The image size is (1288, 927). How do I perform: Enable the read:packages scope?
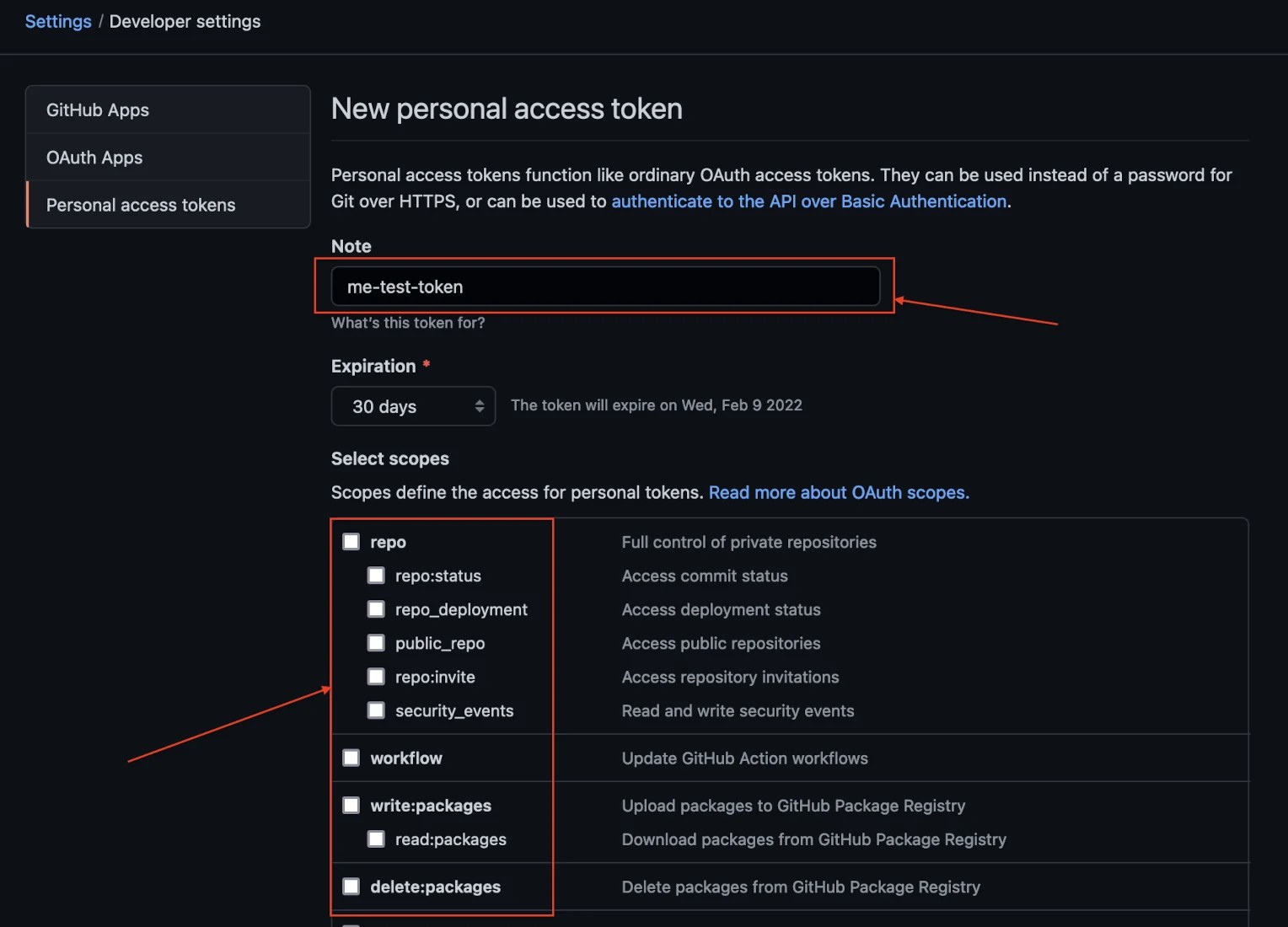[376, 839]
